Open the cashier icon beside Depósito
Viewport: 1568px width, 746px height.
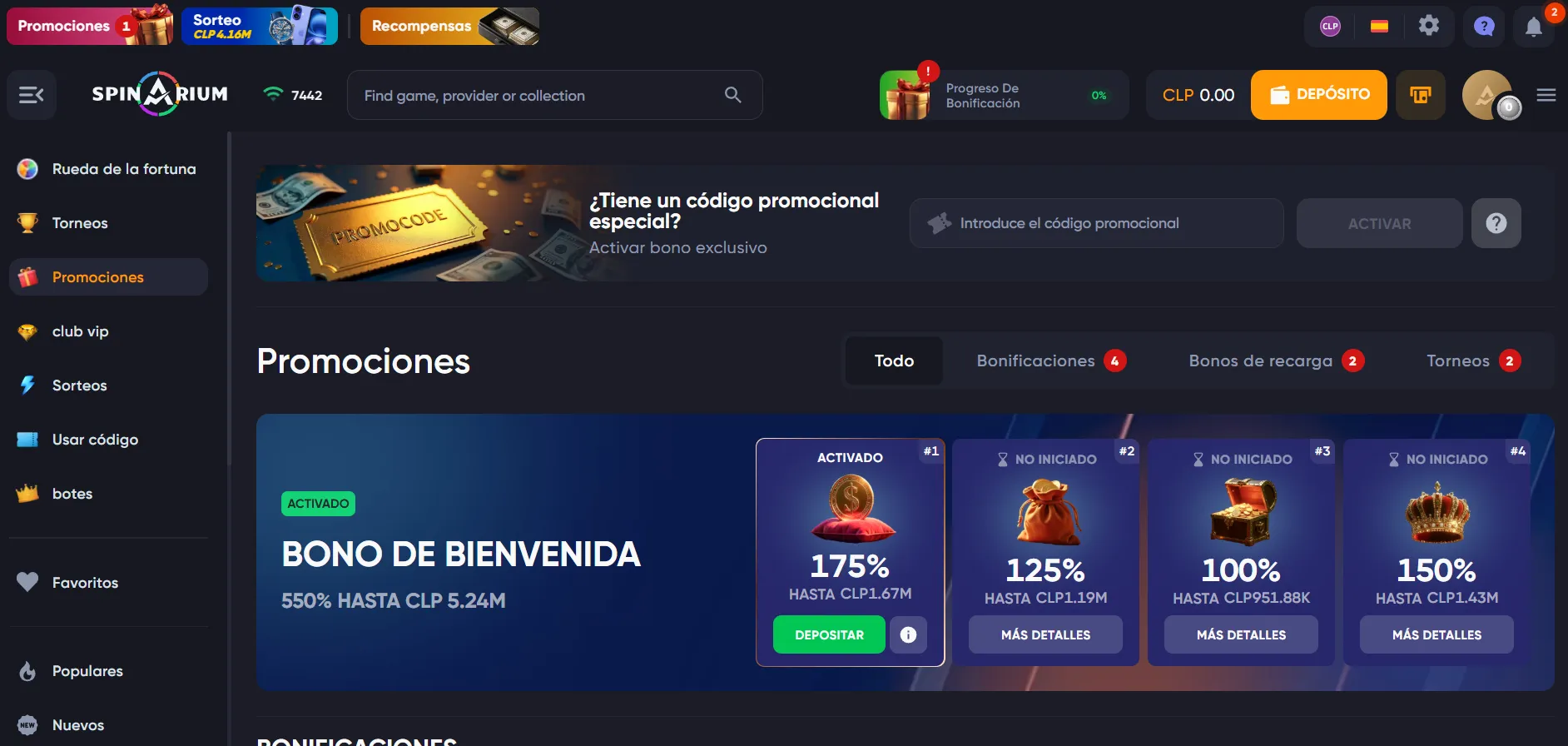coord(1421,95)
